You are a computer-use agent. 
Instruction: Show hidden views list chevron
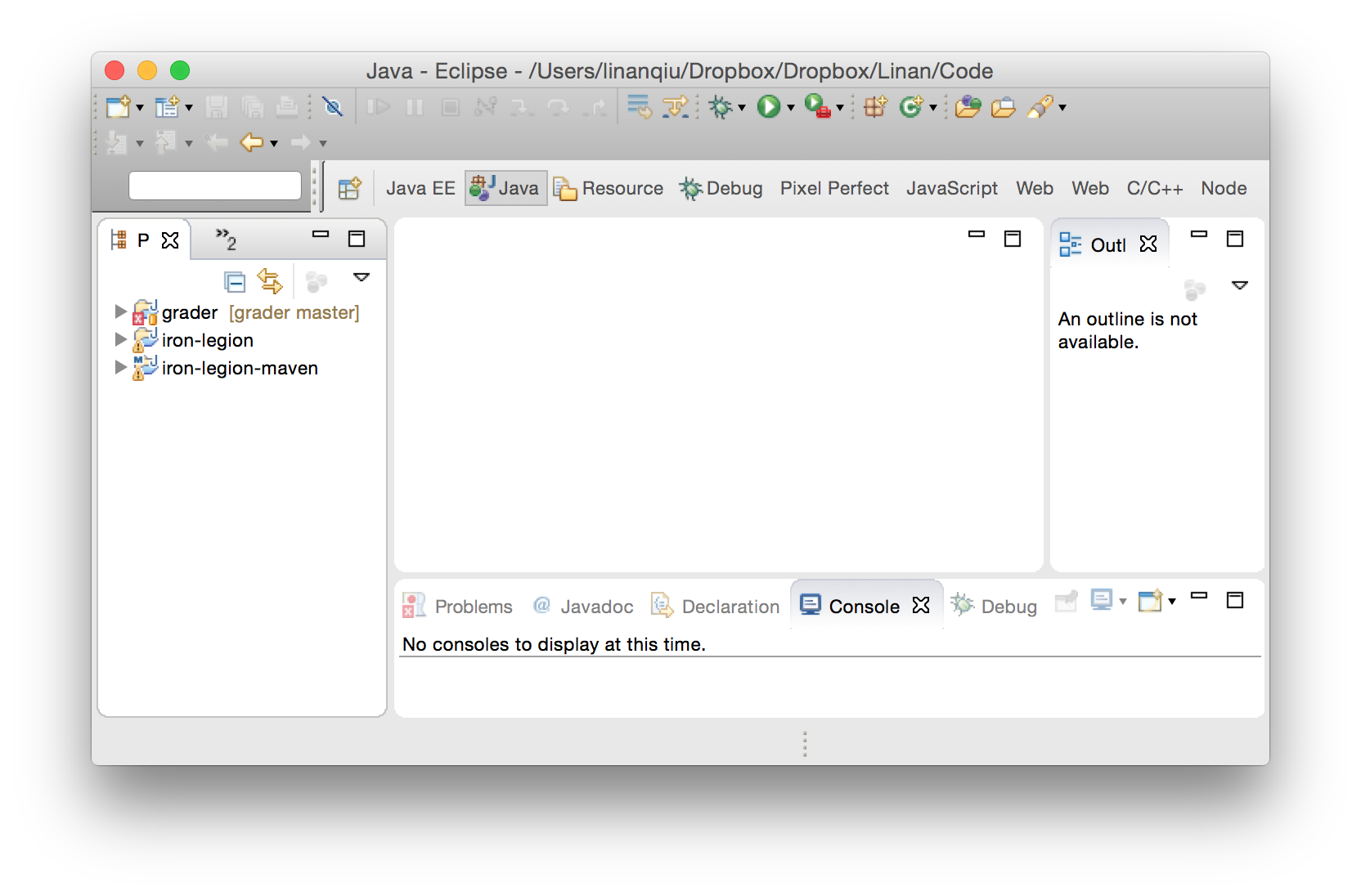[x=226, y=239]
